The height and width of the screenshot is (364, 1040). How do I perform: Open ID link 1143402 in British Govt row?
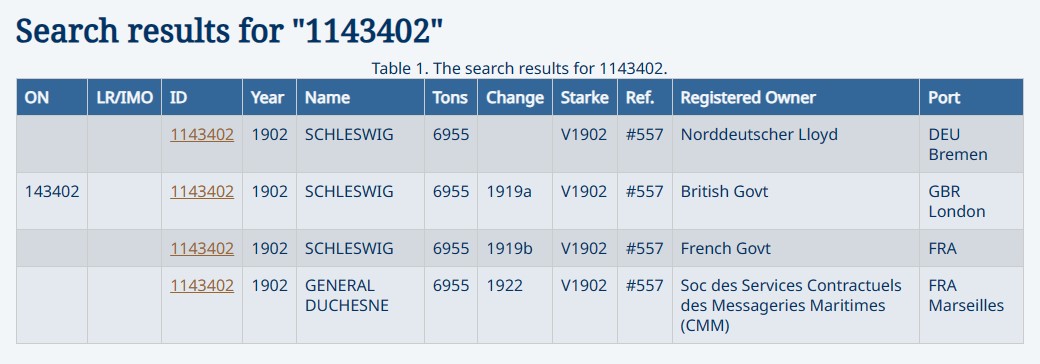[202, 192]
